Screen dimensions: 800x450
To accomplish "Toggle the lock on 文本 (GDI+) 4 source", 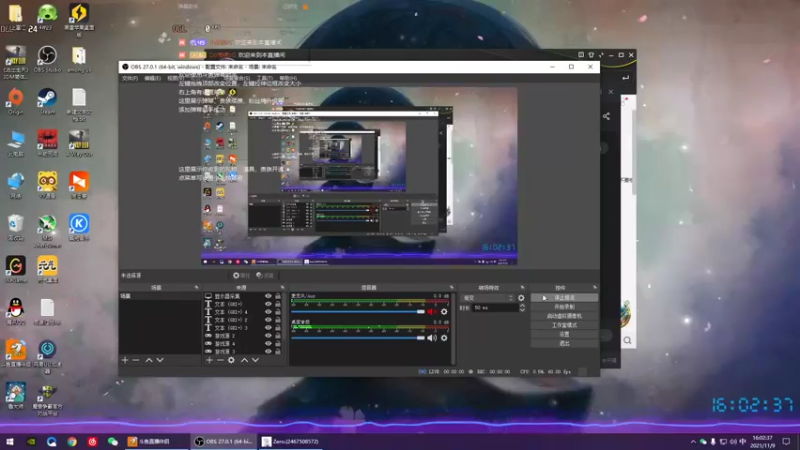I will [x=278, y=312].
